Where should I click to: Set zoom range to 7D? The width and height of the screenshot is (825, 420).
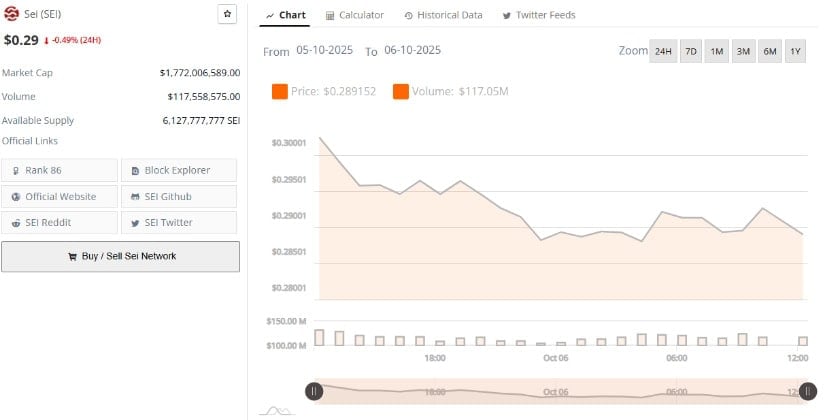coord(690,51)
